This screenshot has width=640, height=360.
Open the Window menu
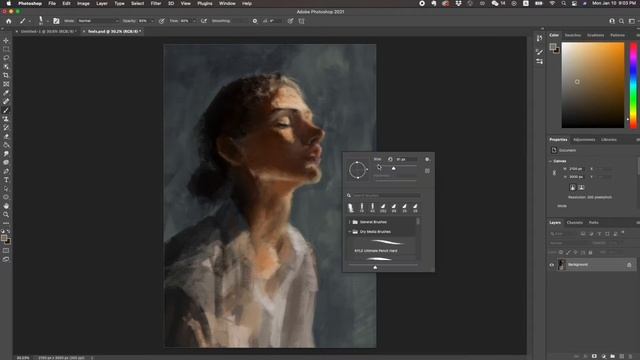pyautogui.click(x=227, y=3)
